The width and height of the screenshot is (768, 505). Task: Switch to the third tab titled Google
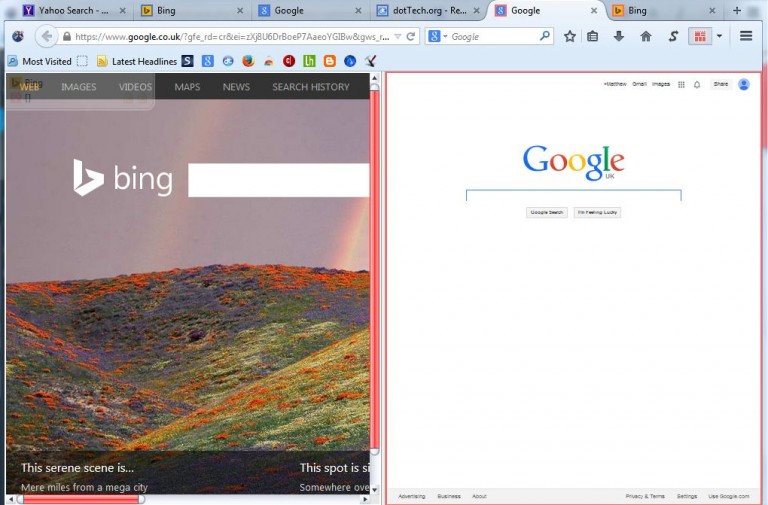(x=310, y=10)
